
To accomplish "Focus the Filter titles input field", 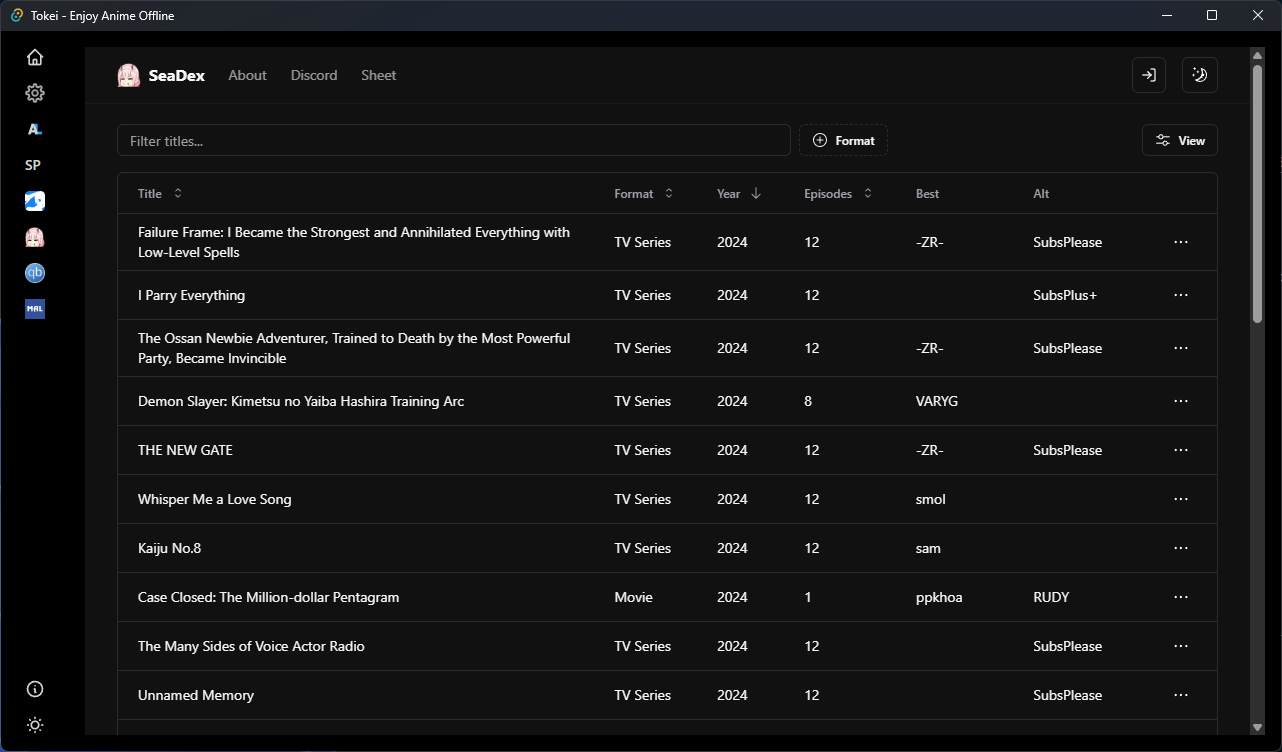I will 454,140.
